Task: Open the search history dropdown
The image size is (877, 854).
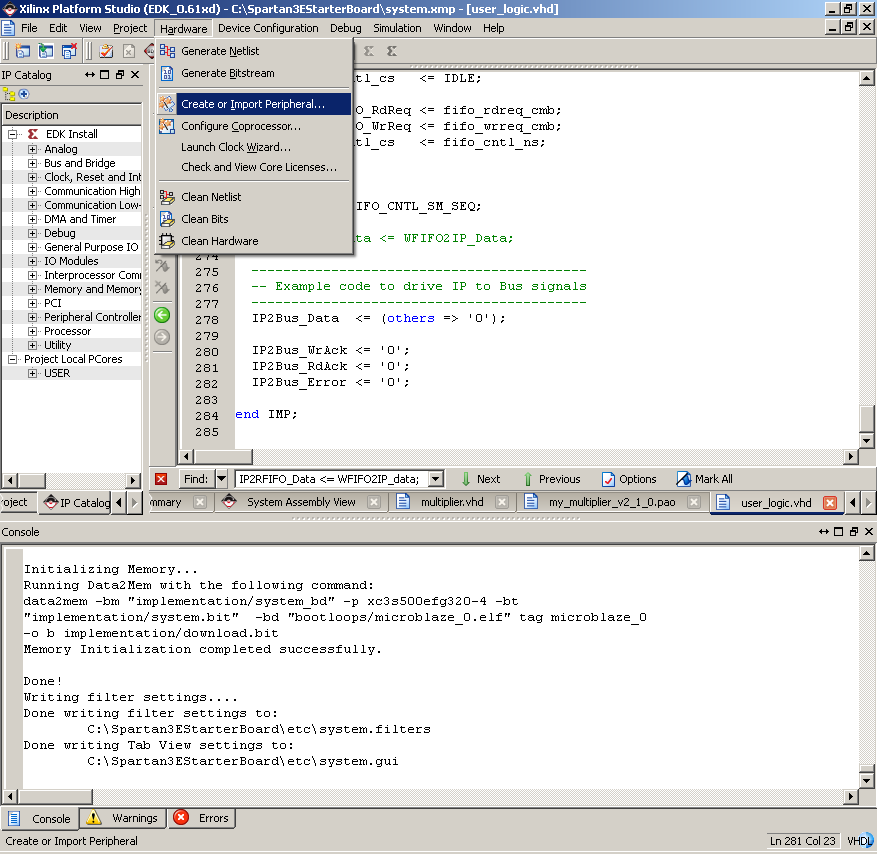Action: (436, 479)
